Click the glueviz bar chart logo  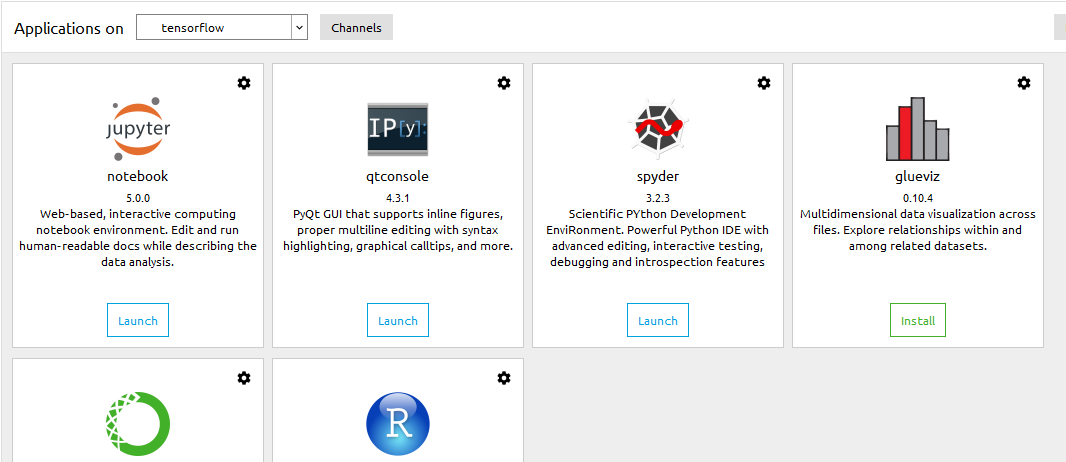pyautogui.click(x=917, y=127)
